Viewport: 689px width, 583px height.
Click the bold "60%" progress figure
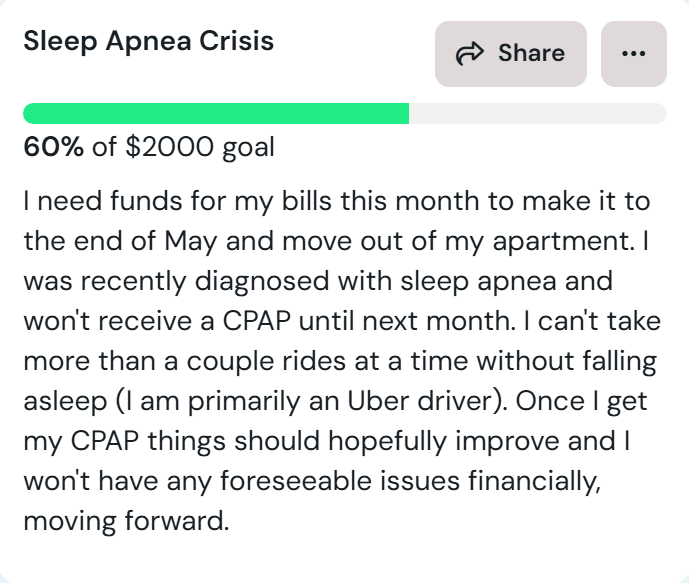coord(53,146)
